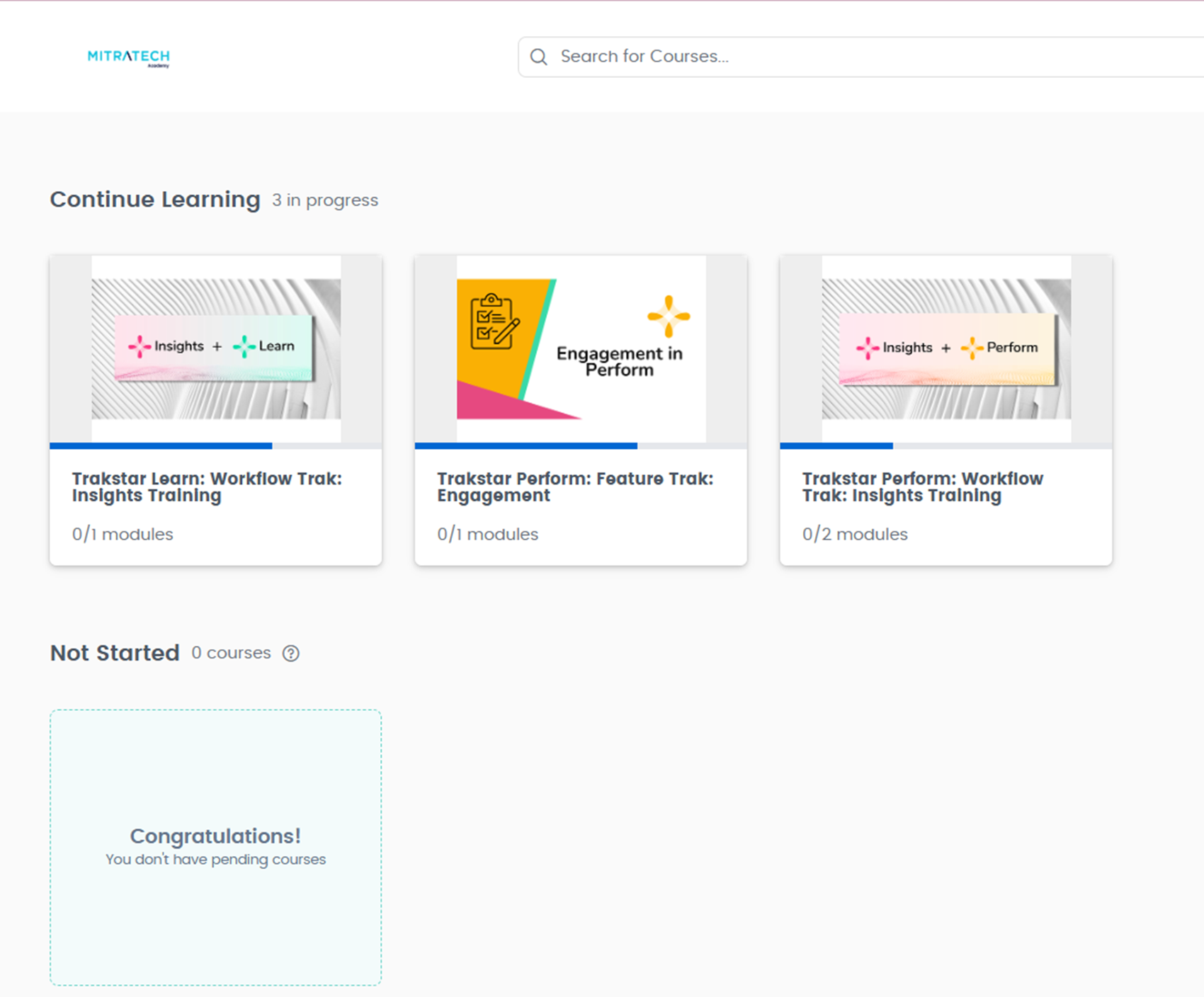
Task: Click the search magnifier icon
Action: [539, 57]
